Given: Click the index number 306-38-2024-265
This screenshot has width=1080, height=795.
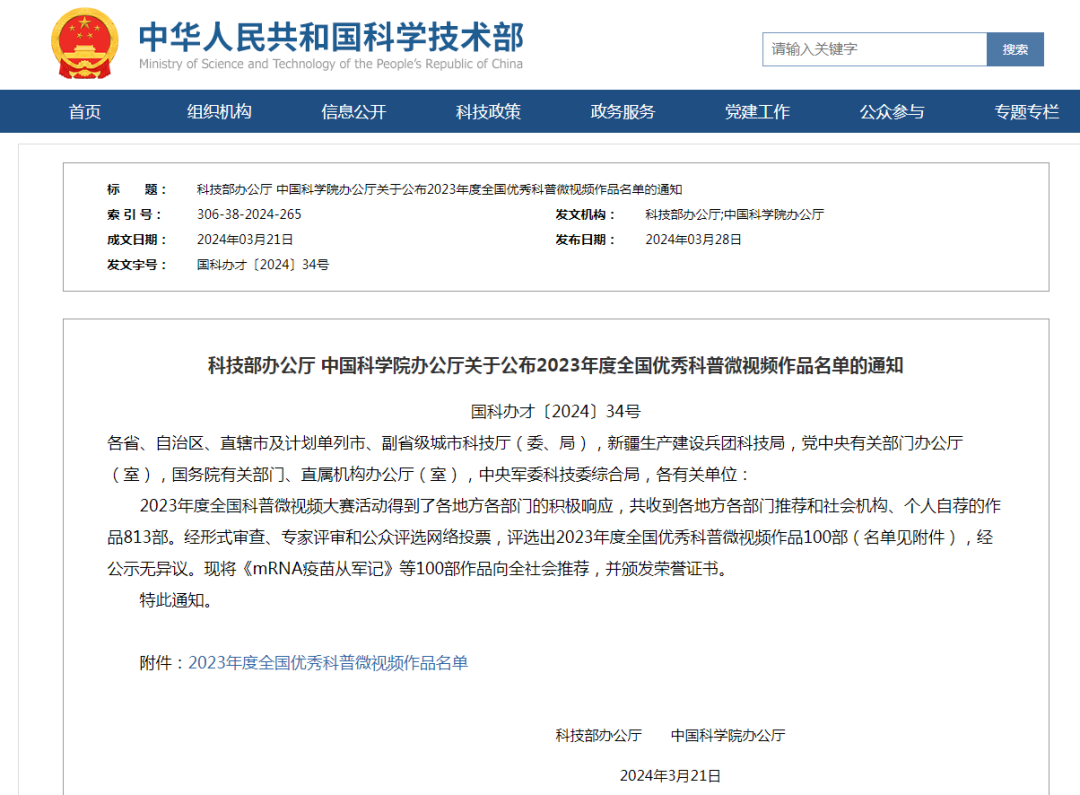Looking at the screenshot, I should point(249,214).
